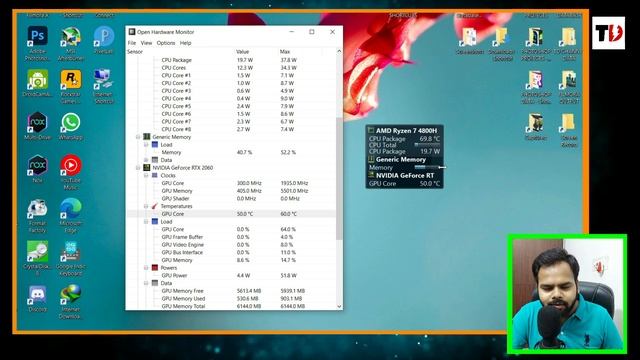This screenshot has height=360, width=640.
Task: Click the Load icon under Generic Memory
Action: click(155, 144)
